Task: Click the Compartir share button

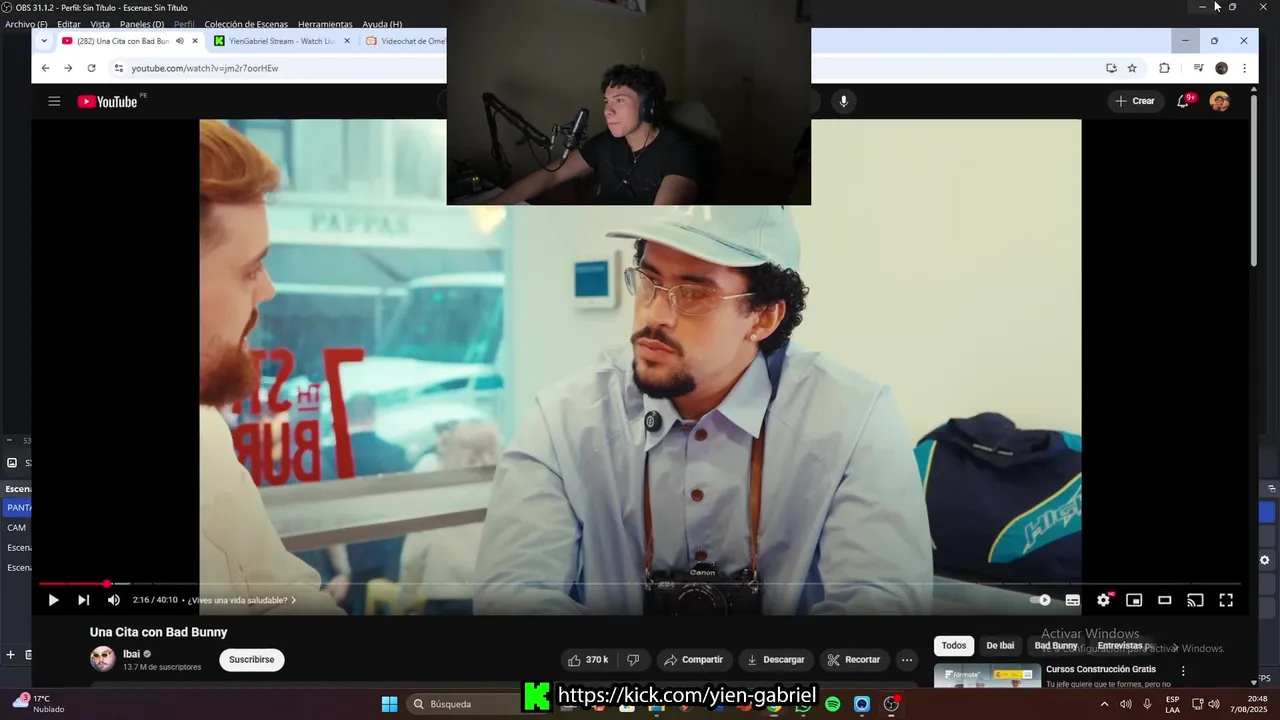Action: (x=693, y=660)
